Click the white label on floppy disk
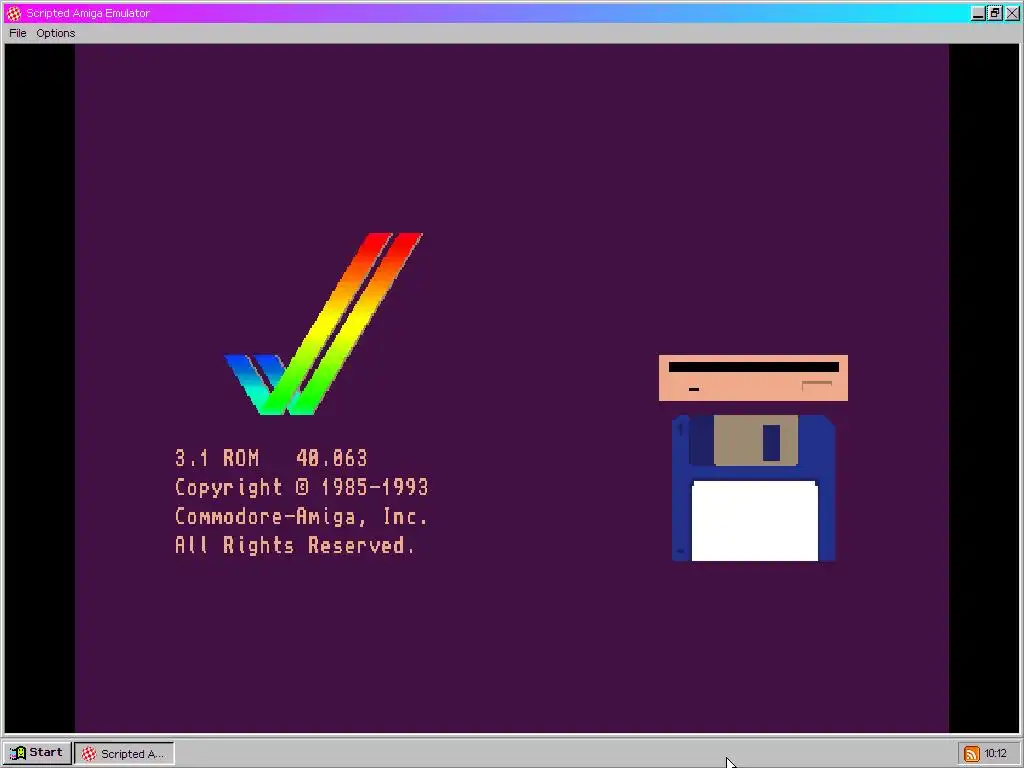 [x=754, y=521]
